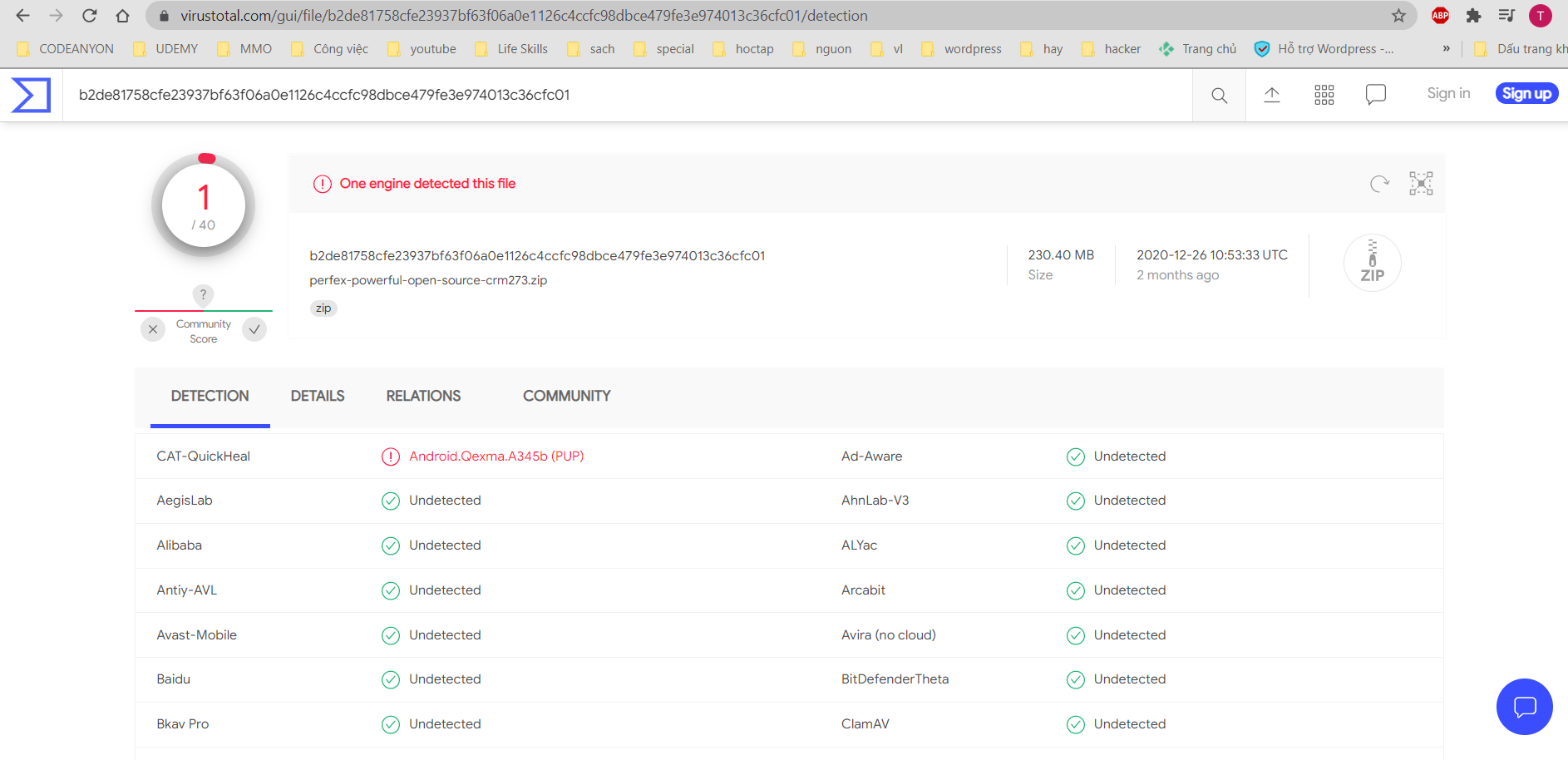
Task: Open the floating chat bubble button
Action: pos(1524,707)
